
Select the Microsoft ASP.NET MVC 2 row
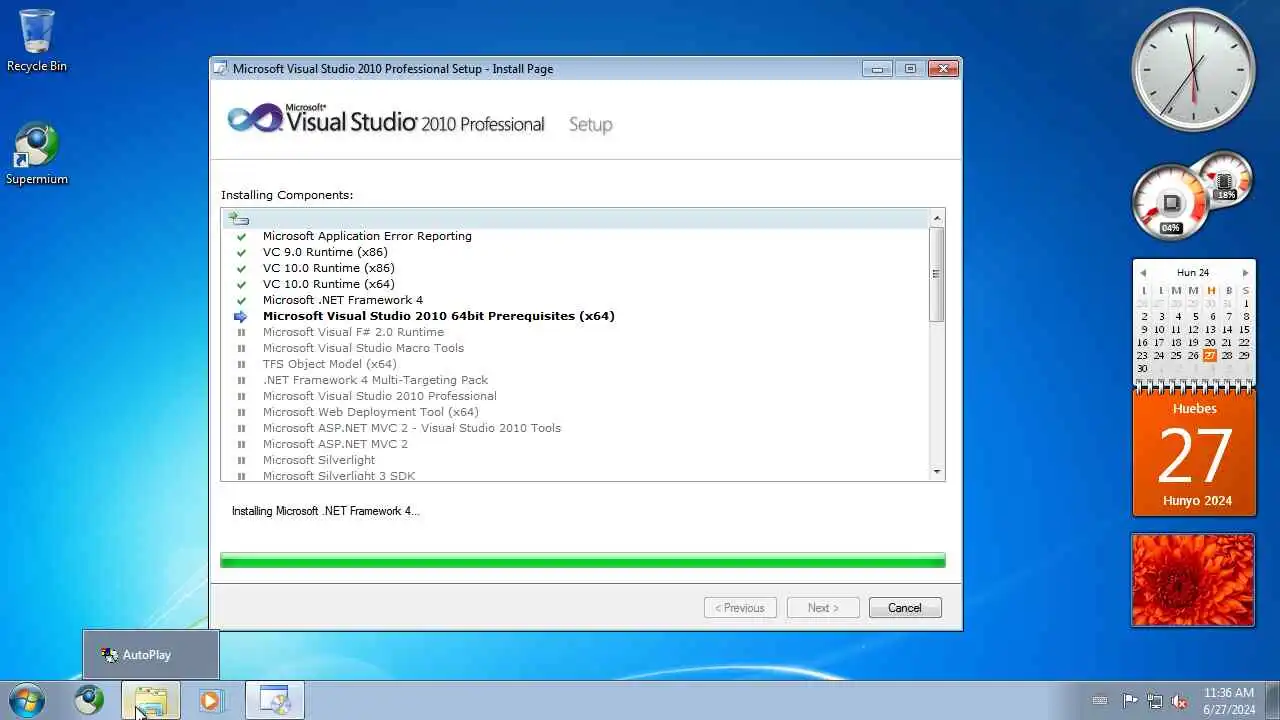[335, 445]
